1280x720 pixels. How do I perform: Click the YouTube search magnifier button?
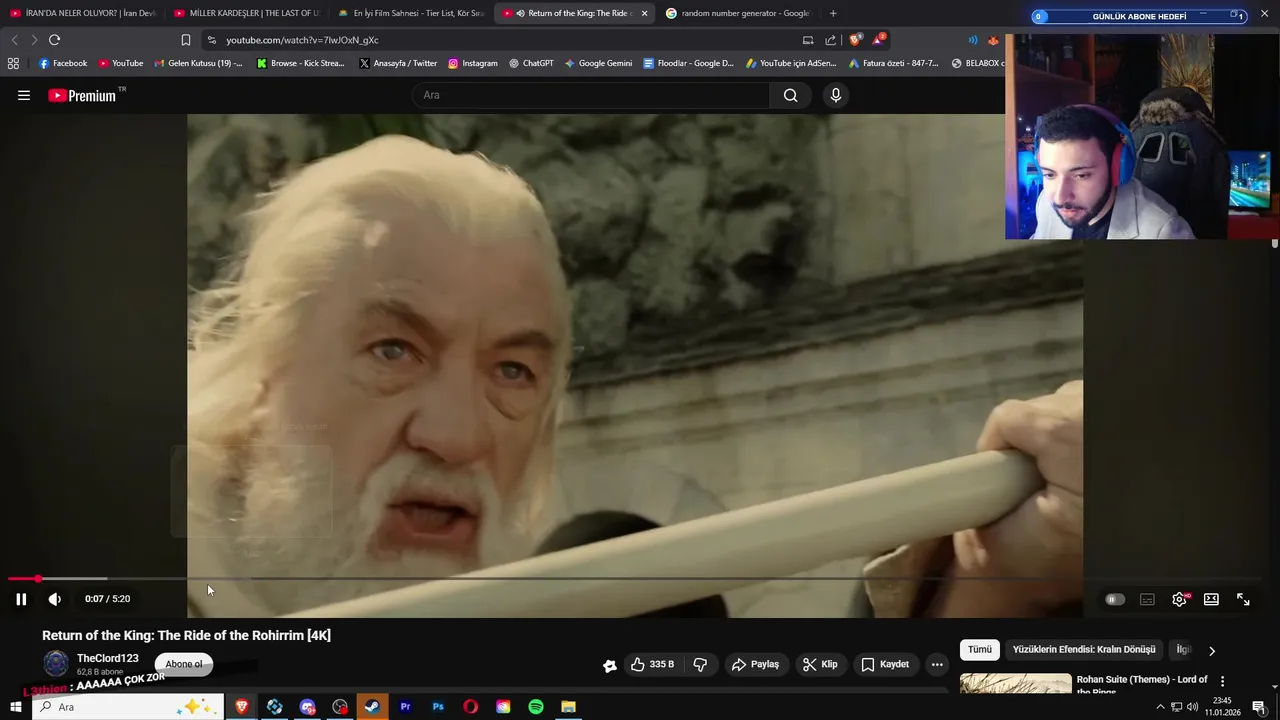790,95
